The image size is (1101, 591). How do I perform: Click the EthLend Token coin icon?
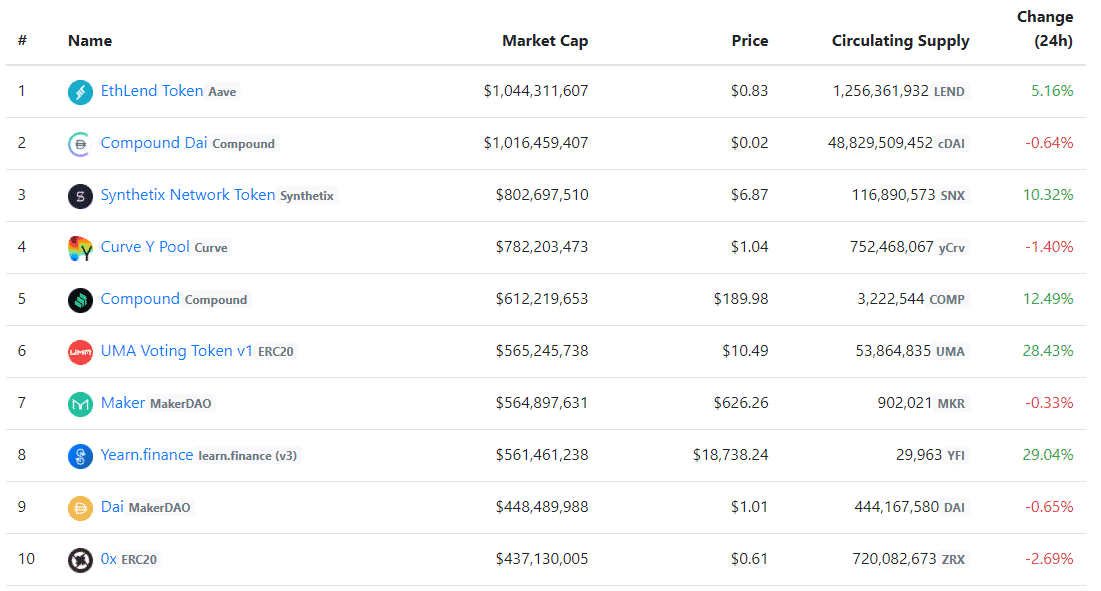click(x=80, y=92)
